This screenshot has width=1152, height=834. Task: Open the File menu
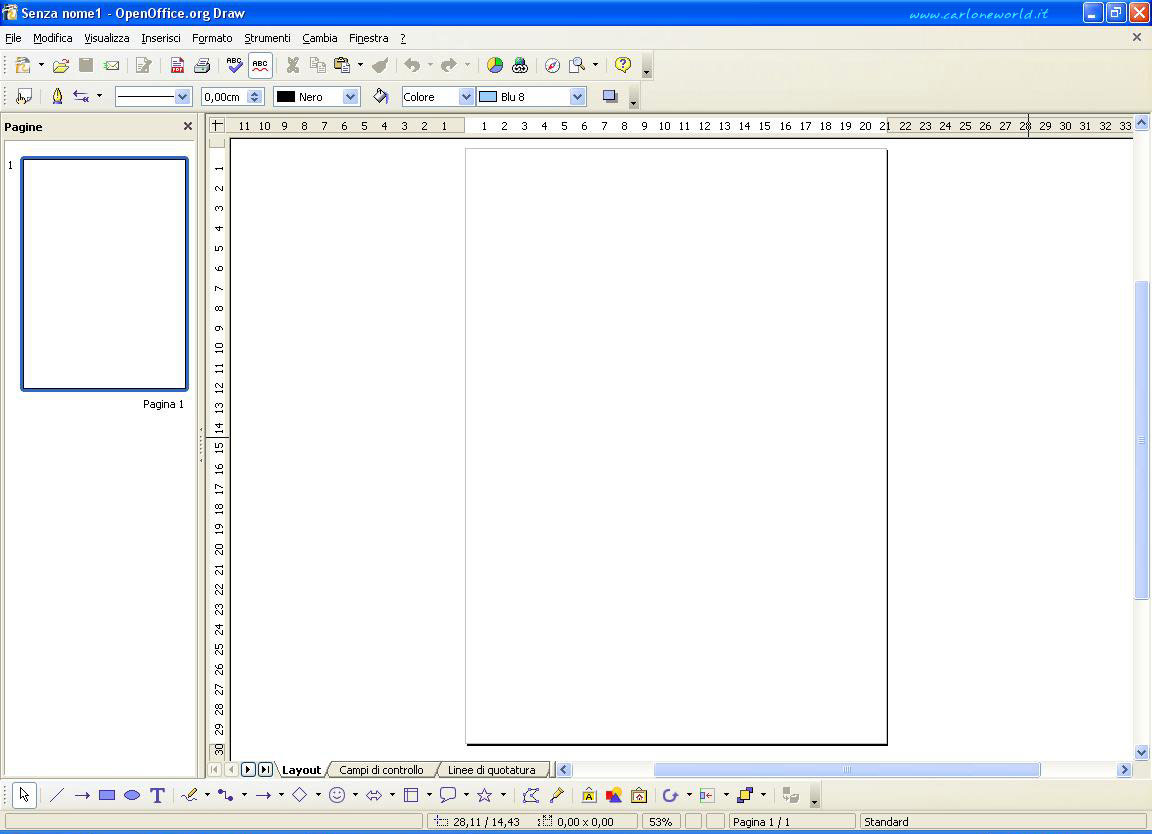click(13, 38)
